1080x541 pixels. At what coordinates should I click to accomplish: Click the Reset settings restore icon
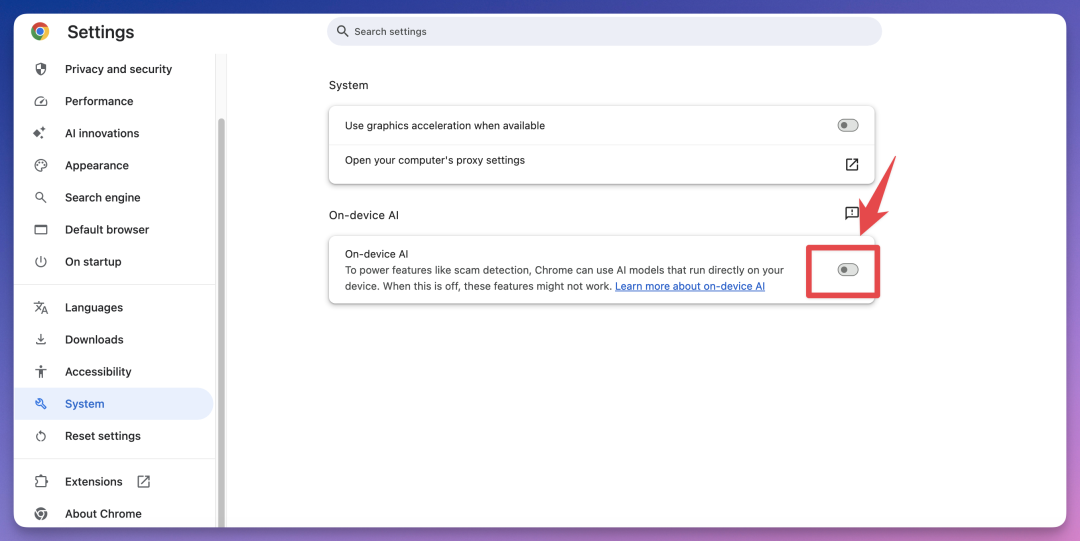41,436
